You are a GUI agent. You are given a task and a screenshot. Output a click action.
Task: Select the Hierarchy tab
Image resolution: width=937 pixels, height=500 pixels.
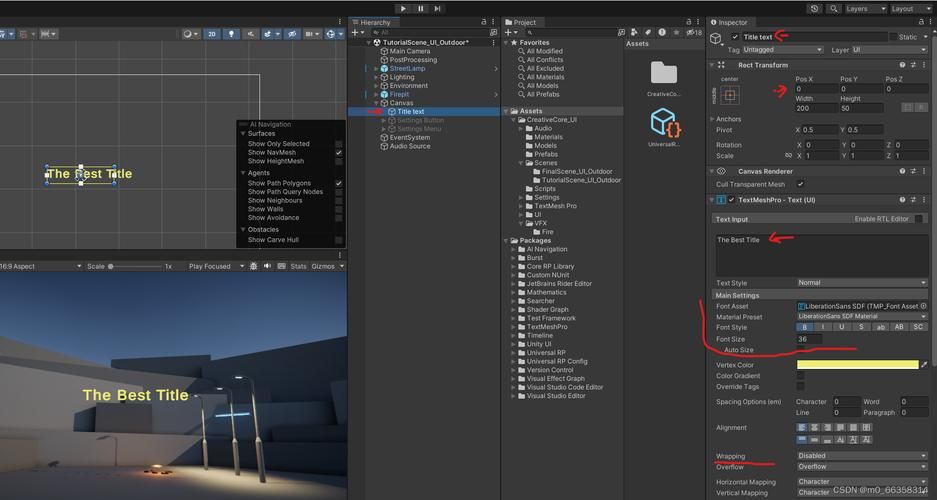point(375,22)
